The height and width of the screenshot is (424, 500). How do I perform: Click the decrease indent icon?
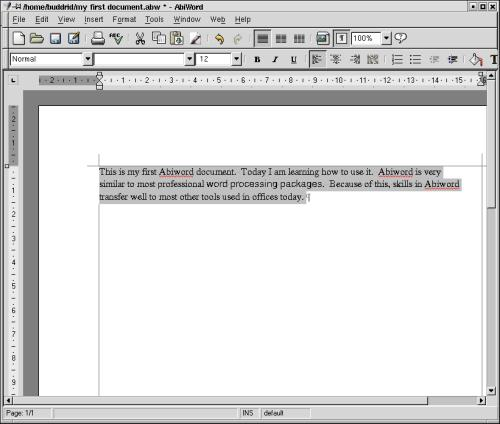434,59
